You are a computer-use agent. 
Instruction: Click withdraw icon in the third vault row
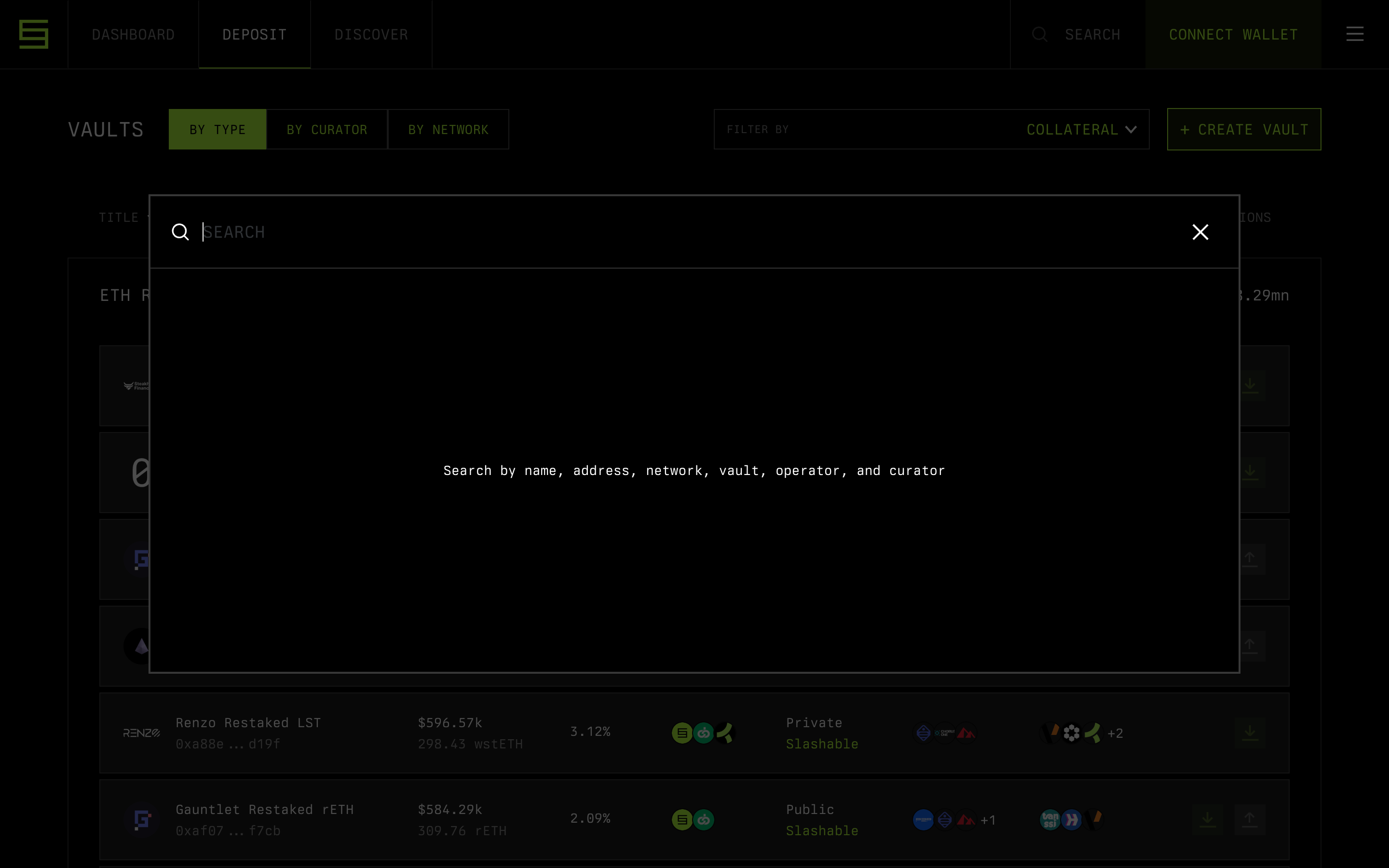click(x=1250, y=558)
